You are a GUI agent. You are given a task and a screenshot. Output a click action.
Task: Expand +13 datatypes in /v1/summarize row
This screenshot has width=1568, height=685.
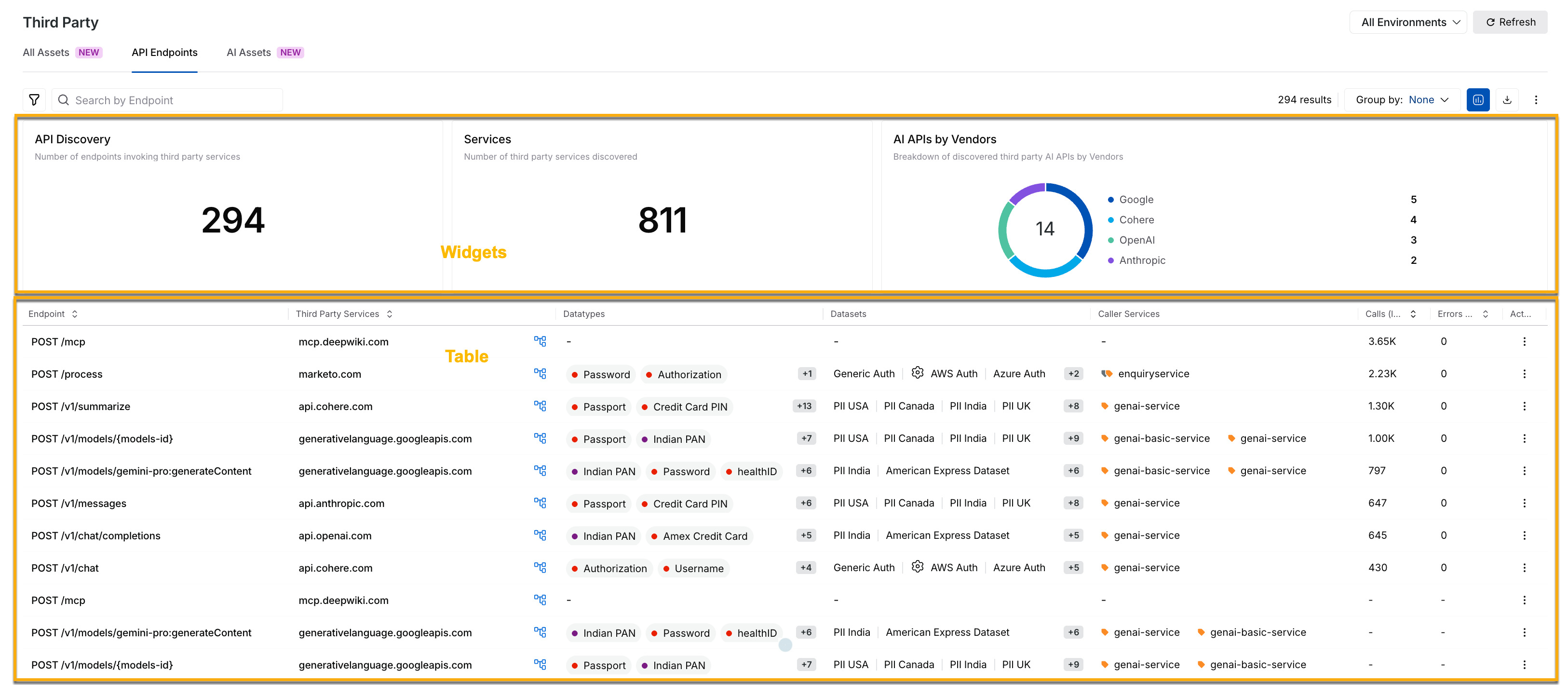[x=804, y=406]
